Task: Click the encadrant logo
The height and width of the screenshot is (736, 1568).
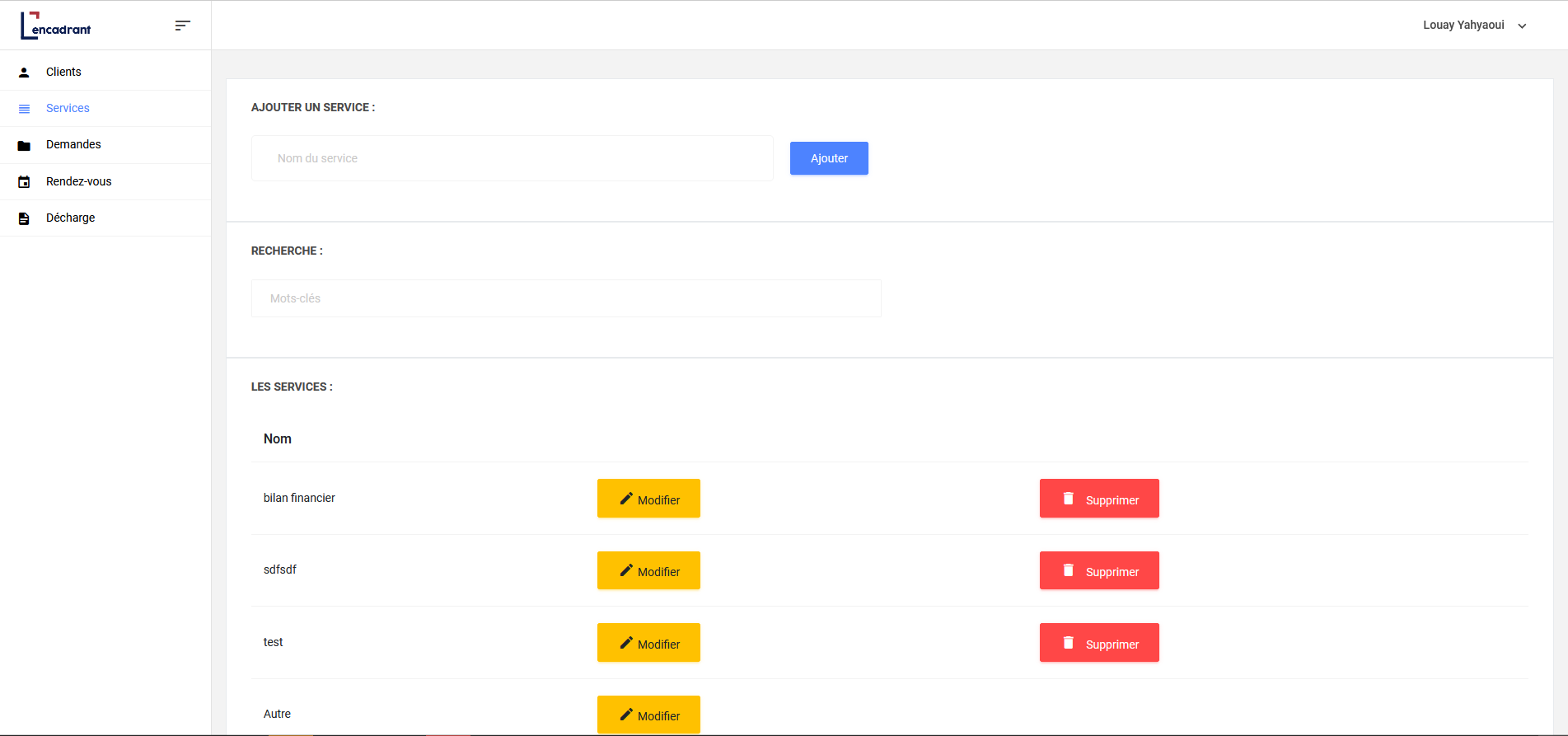Action: [55, 26]
